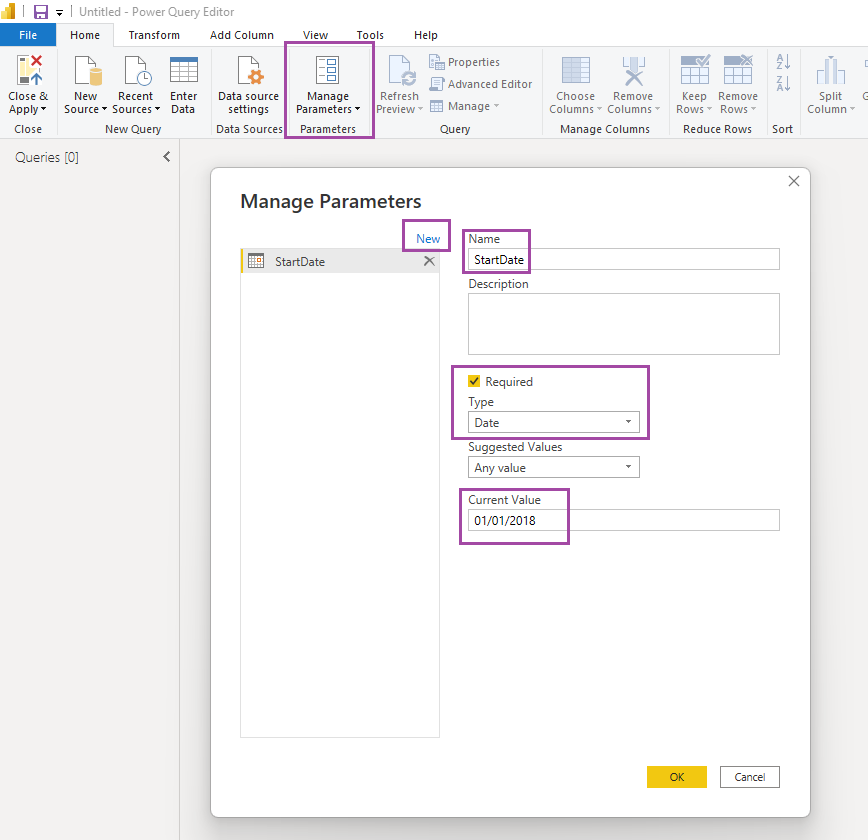Switch to Home tab
Image resolution: width=868 pixels, height=840 pixels.
(85, 35)
